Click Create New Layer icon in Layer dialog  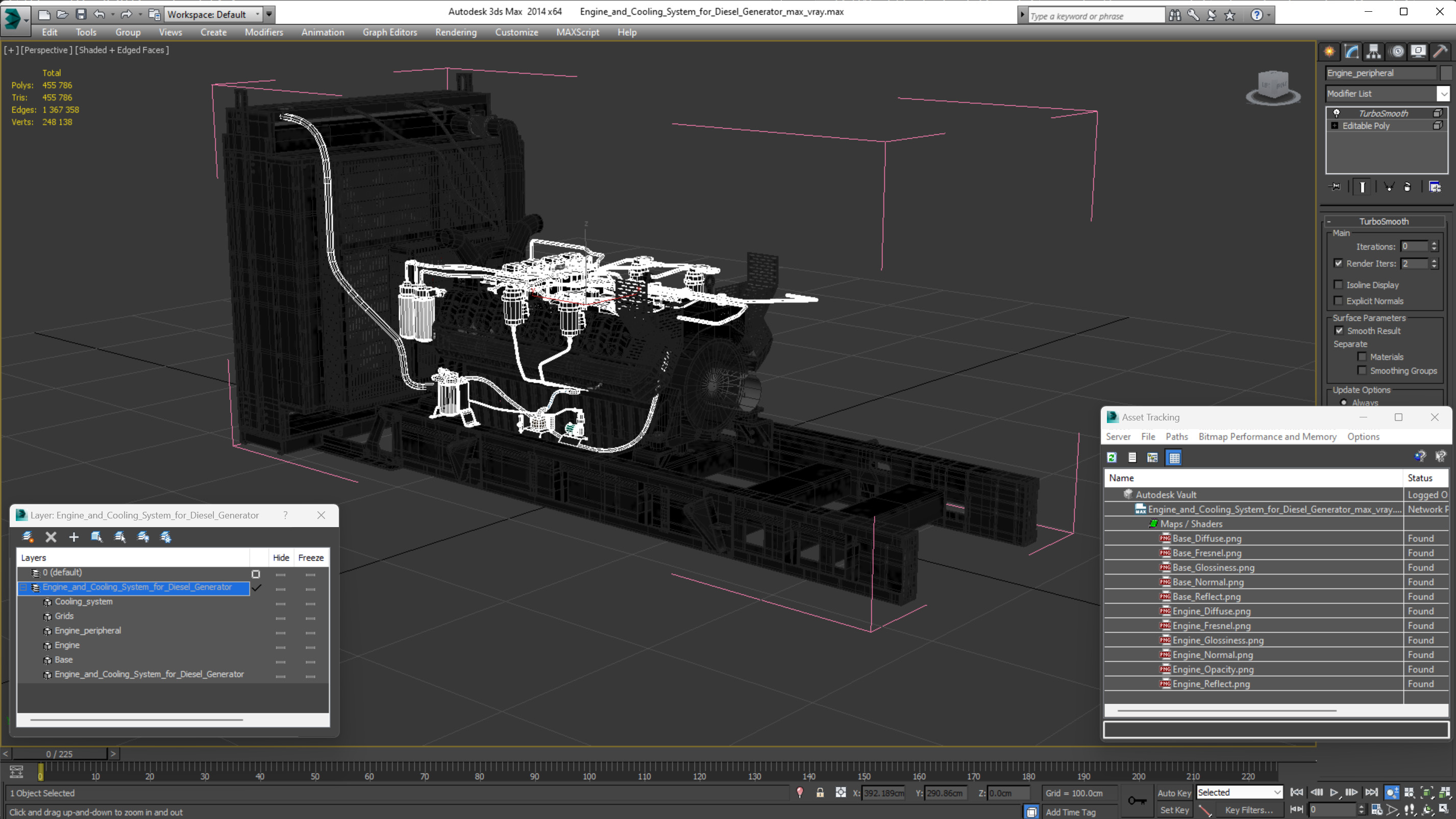point(27,537)
